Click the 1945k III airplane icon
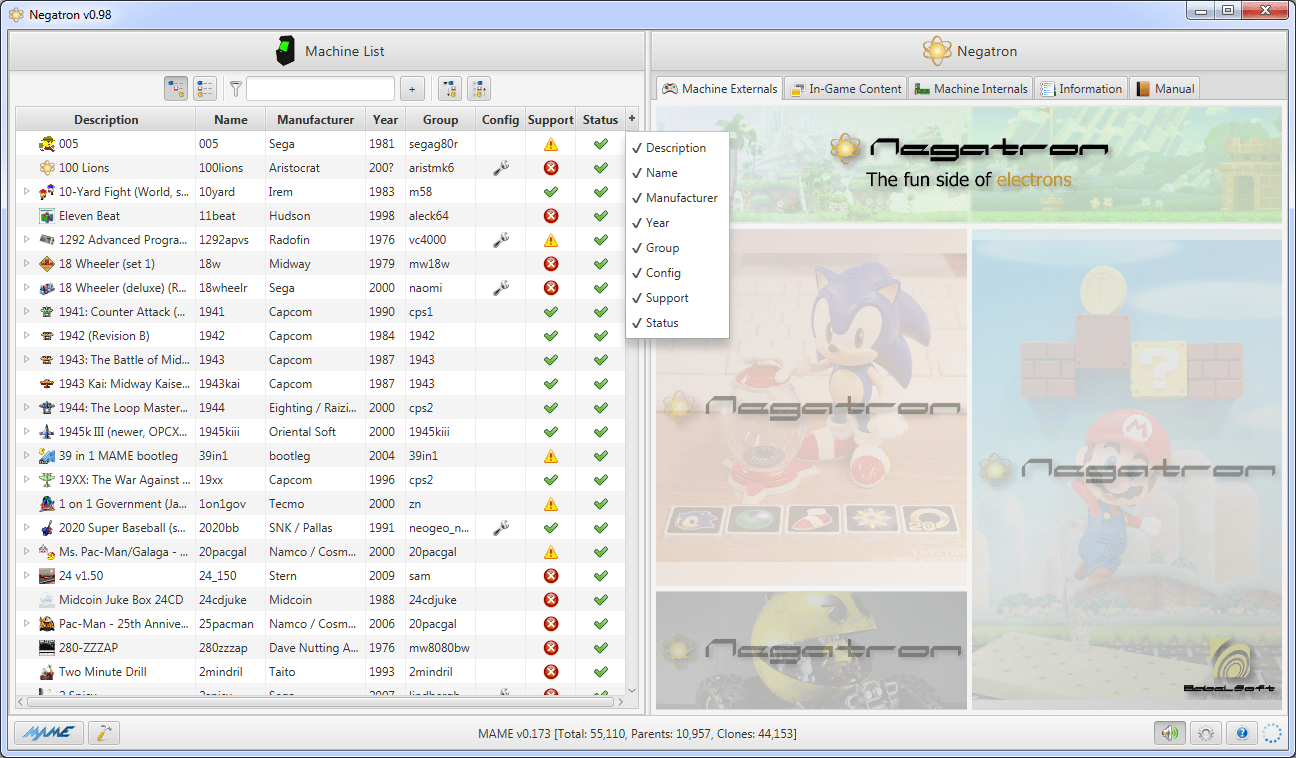 coord(47,432)
